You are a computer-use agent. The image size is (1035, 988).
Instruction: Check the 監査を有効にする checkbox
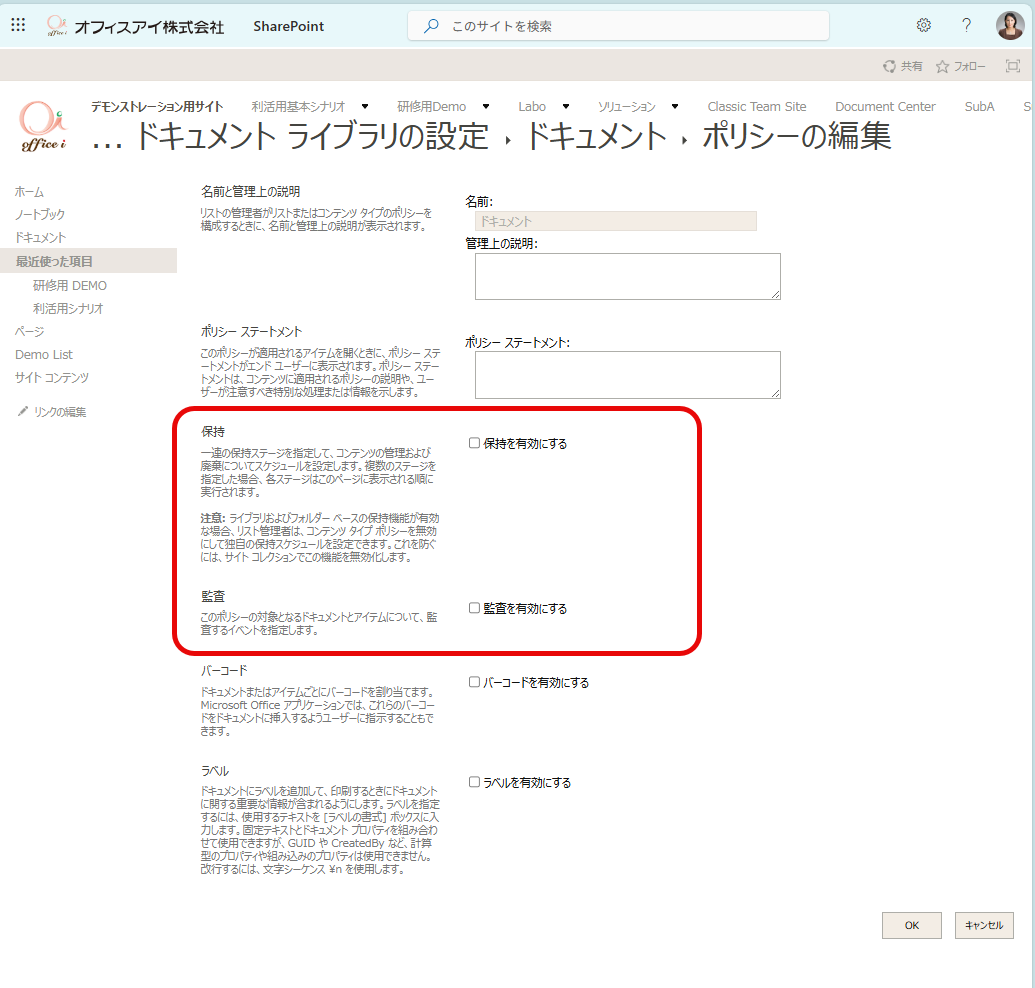pos(475,608)
